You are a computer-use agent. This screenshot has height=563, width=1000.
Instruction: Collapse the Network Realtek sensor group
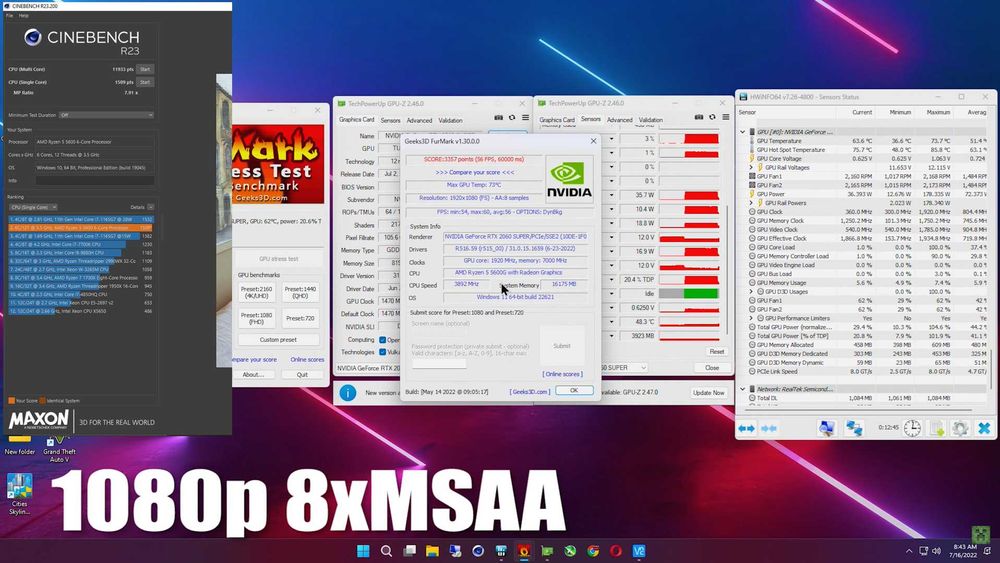click(743, 389)
